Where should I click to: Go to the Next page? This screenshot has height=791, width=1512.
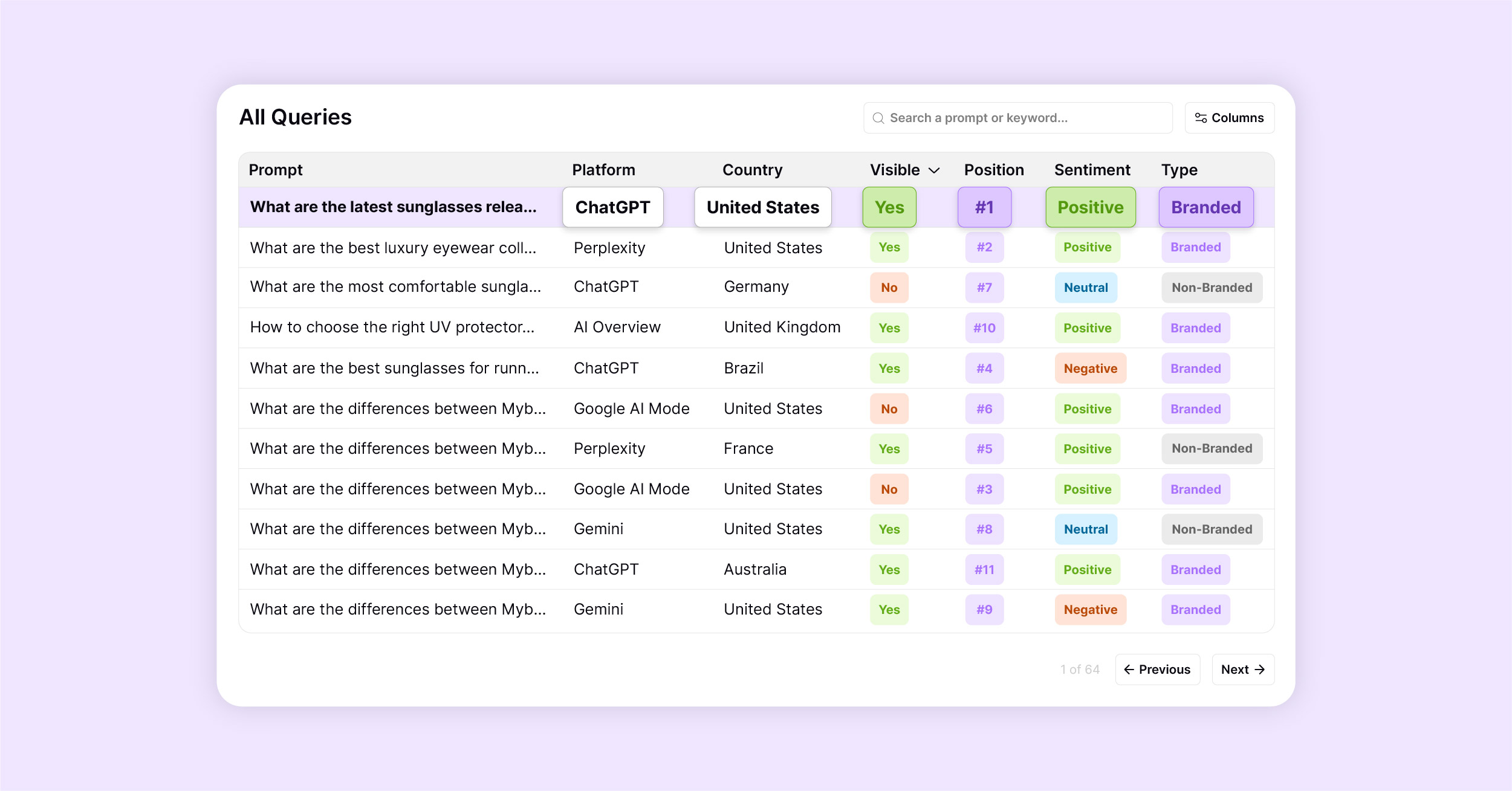[1243, 670]
